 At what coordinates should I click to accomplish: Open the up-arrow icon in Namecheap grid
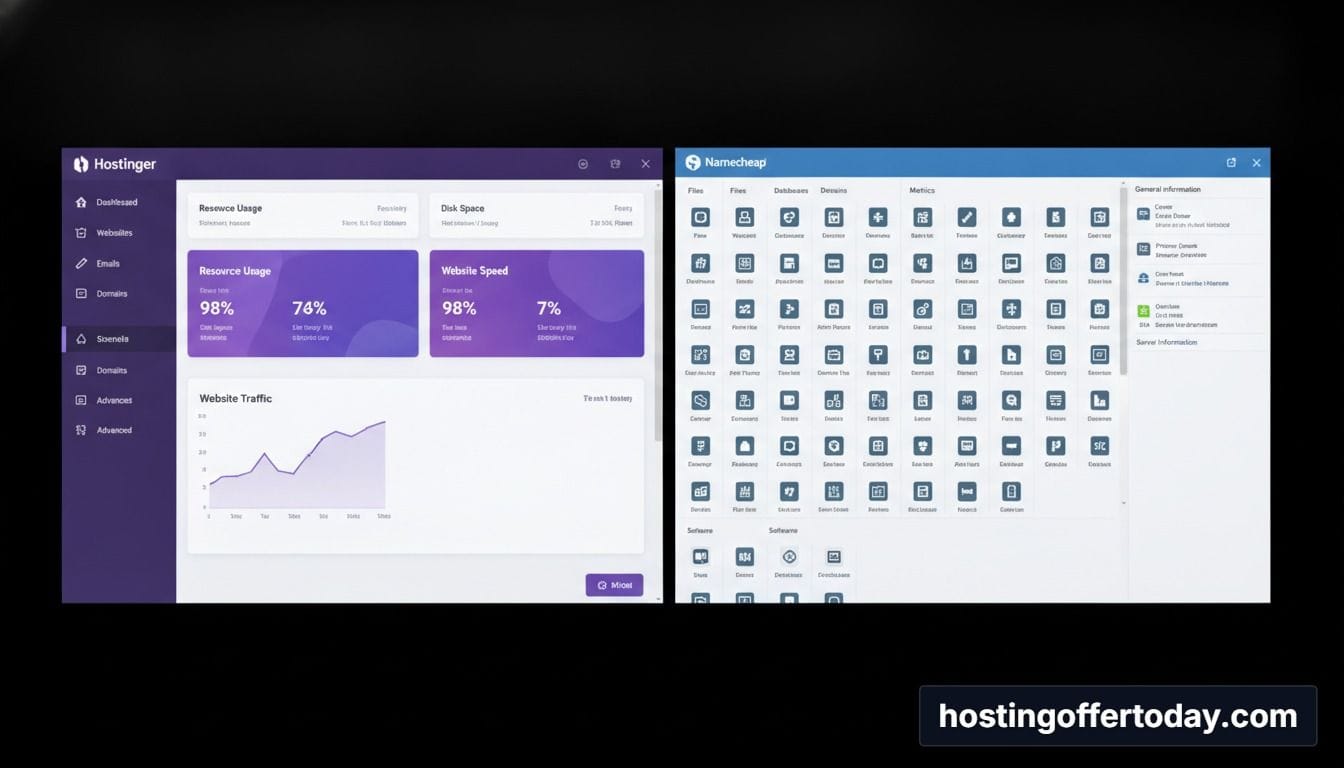click(967, 354)
